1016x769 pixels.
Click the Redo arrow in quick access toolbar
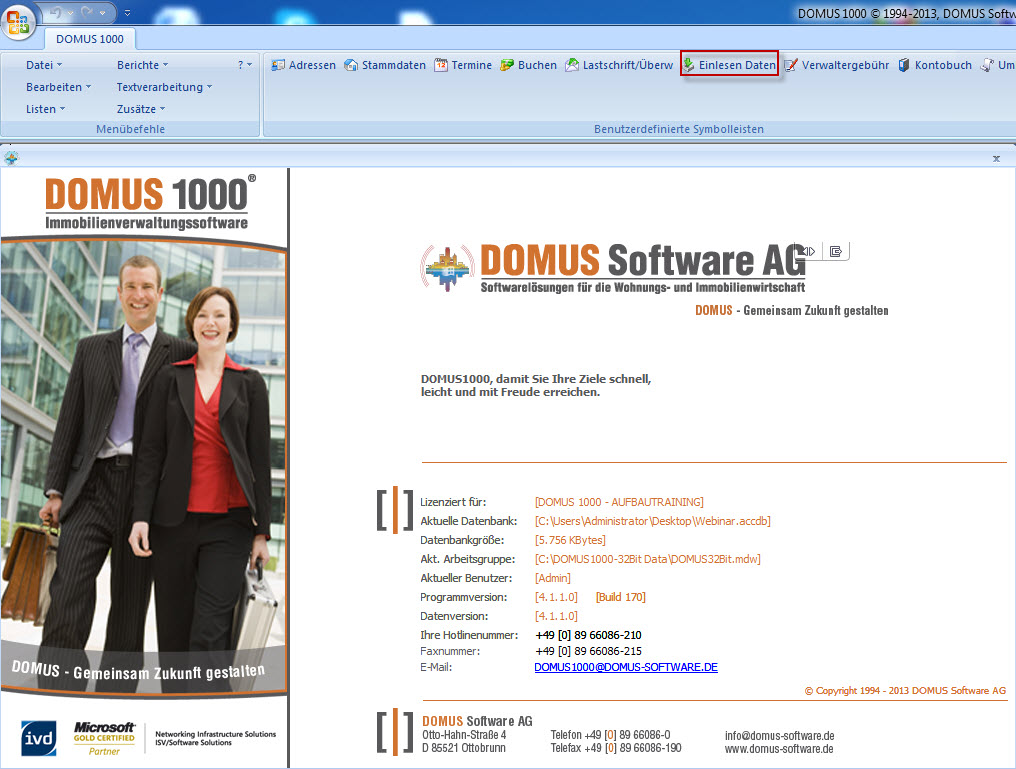click(87, 13)
